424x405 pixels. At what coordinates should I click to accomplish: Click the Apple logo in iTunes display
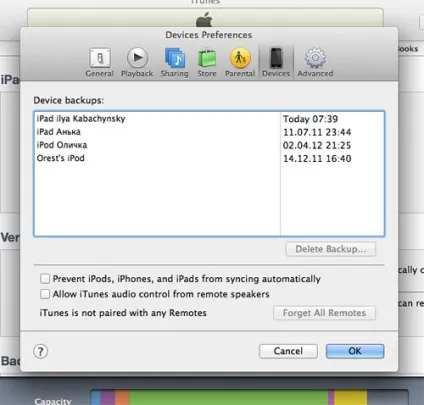(204, 19)
